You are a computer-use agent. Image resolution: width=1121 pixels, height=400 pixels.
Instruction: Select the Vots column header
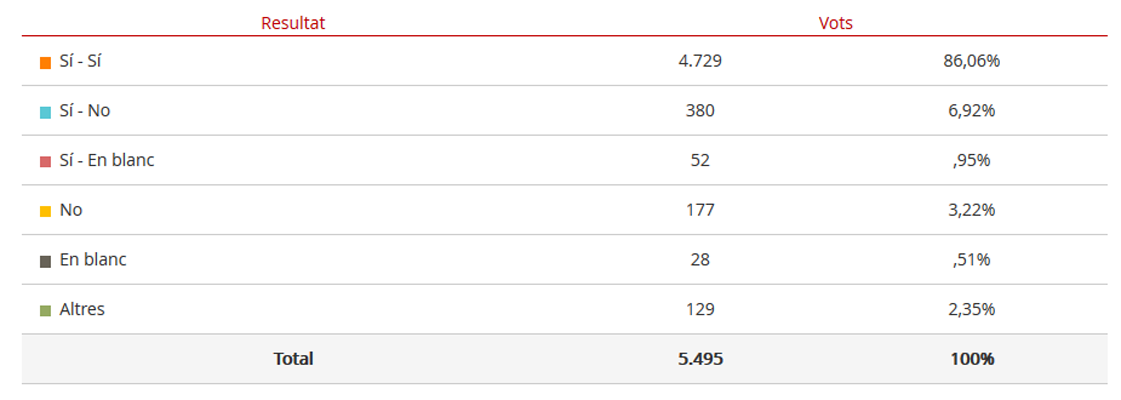click(836, 23)
